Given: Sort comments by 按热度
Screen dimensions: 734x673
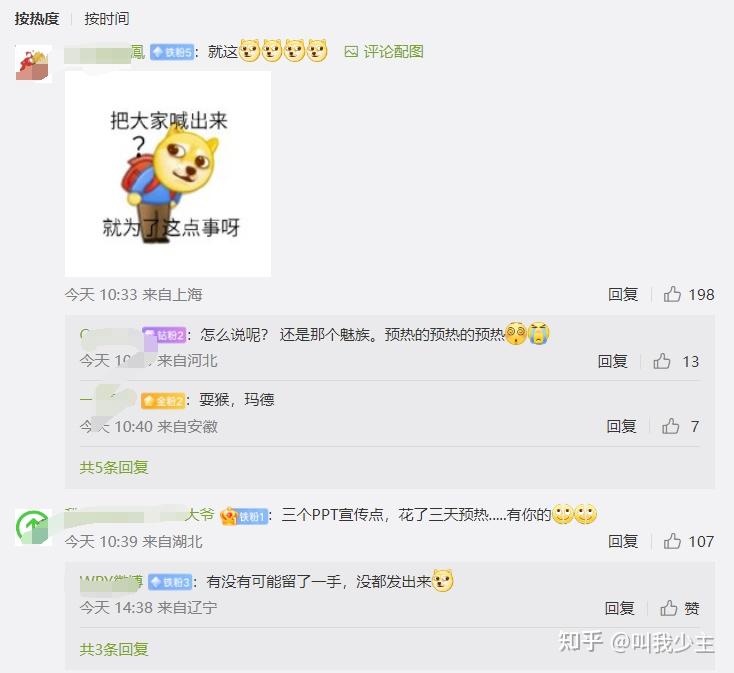Looking at the screenshot, I should pyautogui.click(x=37, y=19).
